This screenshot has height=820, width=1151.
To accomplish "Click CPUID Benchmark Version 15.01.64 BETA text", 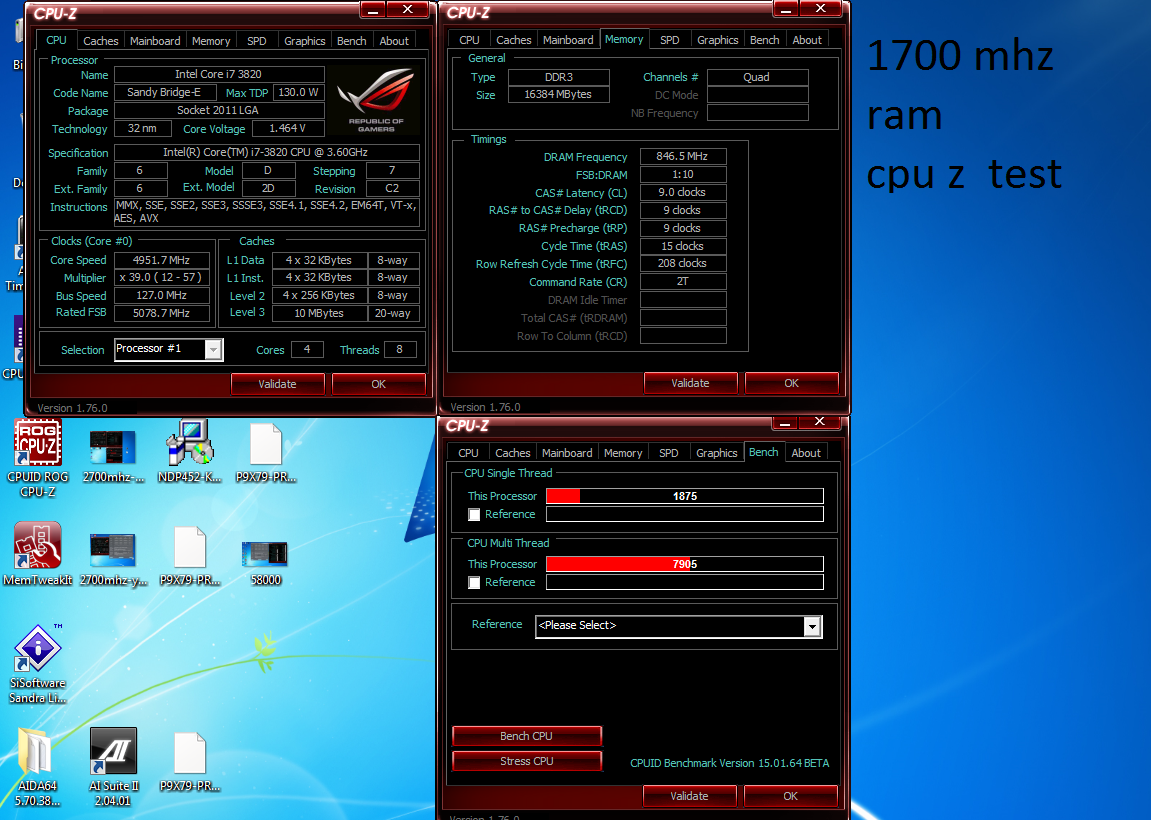I will pos(730,763).
